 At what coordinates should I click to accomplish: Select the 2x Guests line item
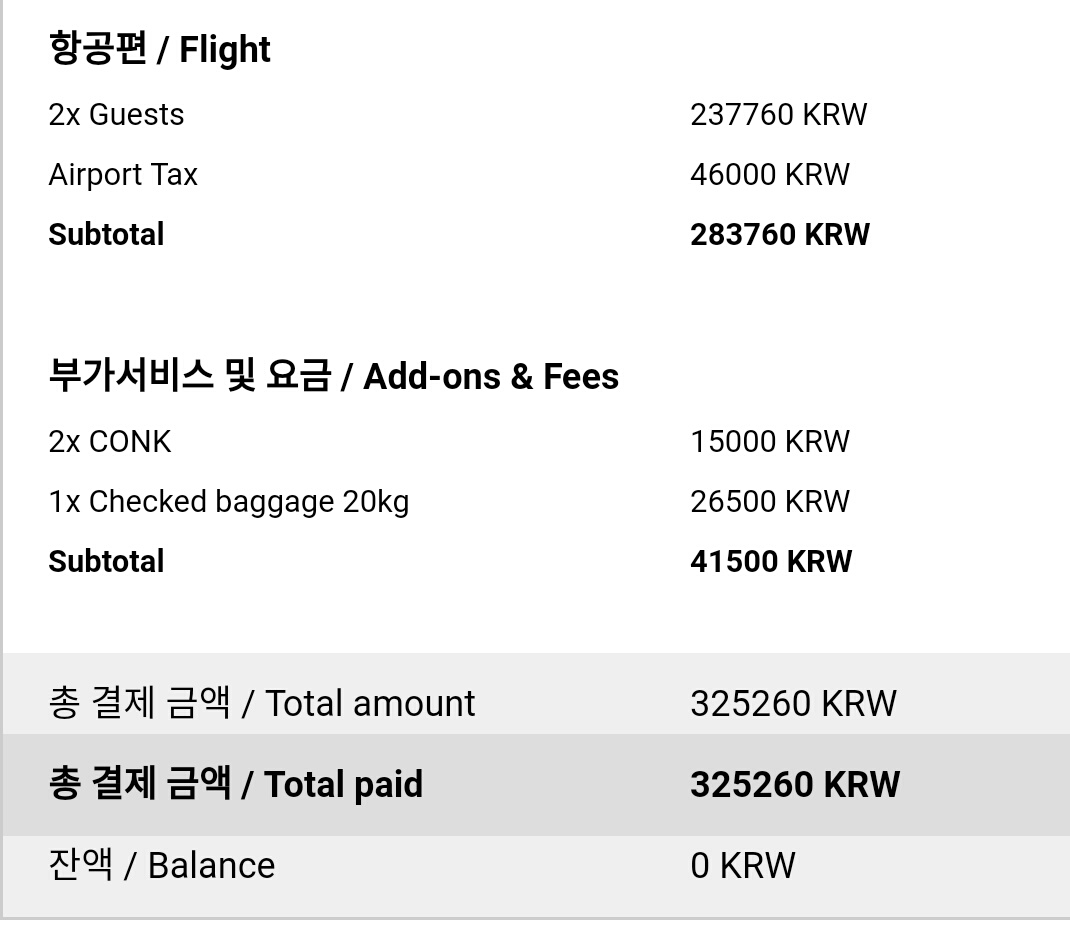(116, 115)
